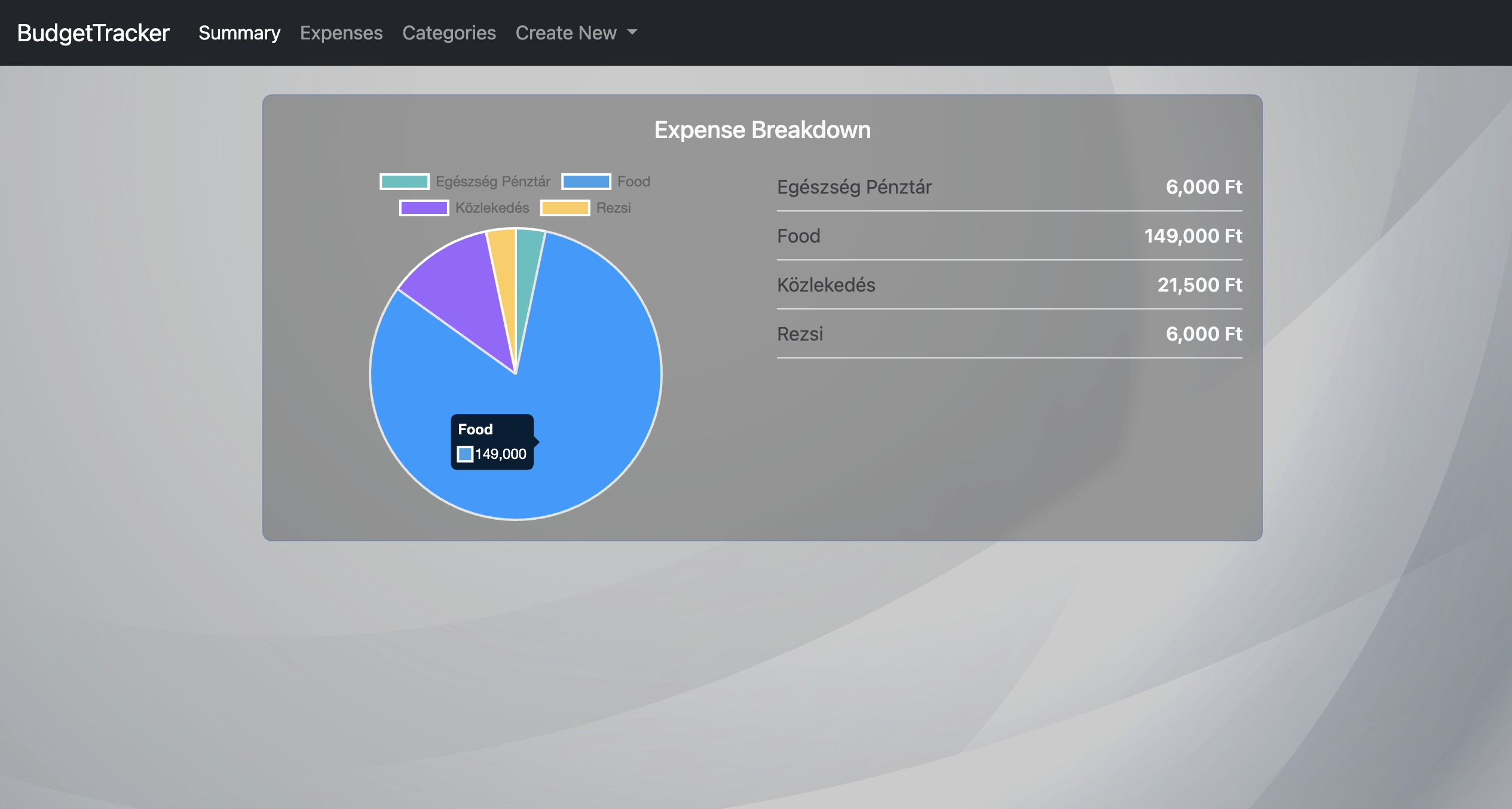Click the BudgetTracker brand logo

coord(93,33)
